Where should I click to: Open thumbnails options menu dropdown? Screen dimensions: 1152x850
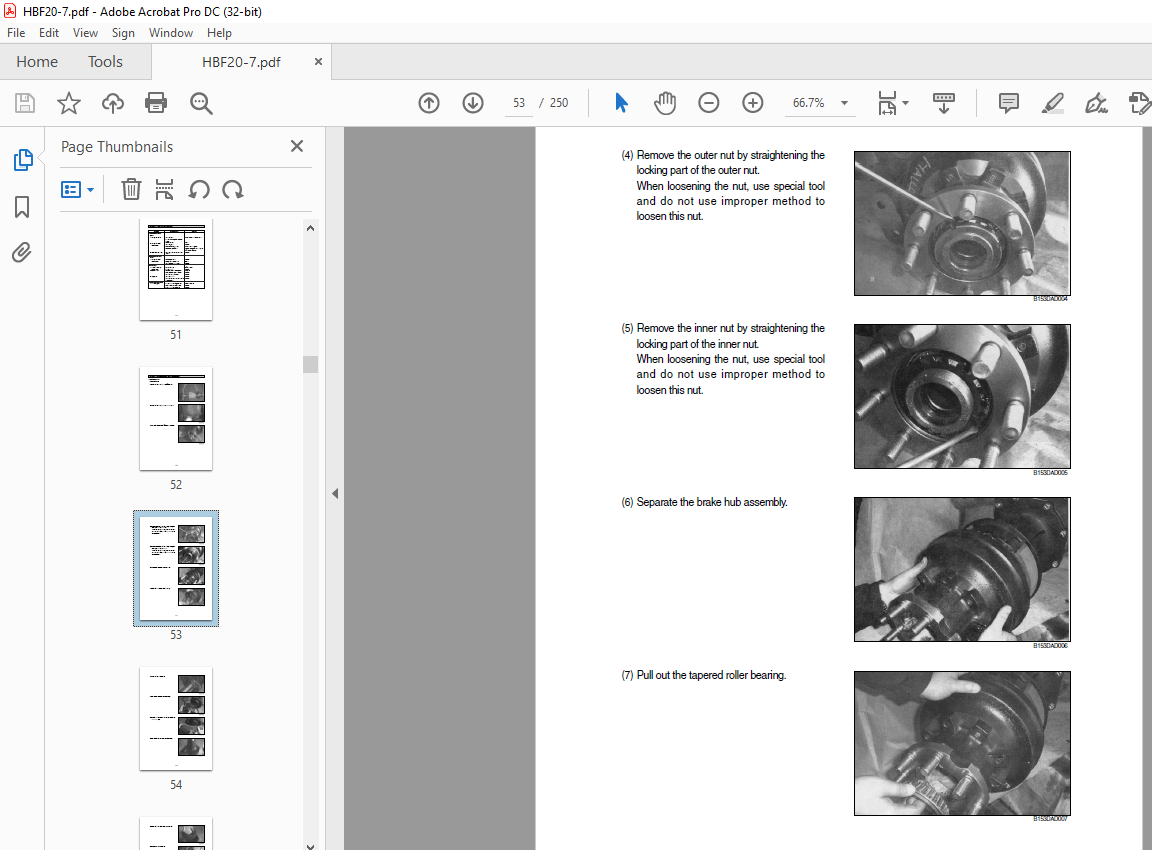click(x=77, y=190)
